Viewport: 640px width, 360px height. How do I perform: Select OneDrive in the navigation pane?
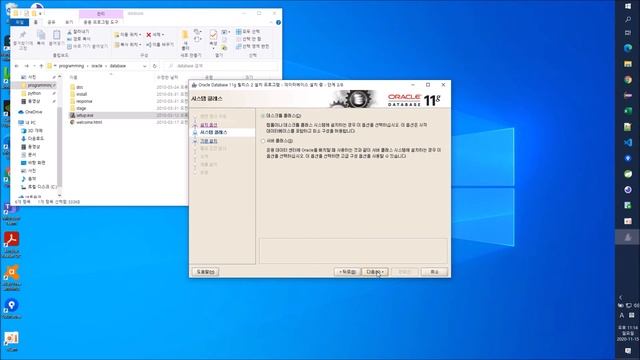[33, 112]
